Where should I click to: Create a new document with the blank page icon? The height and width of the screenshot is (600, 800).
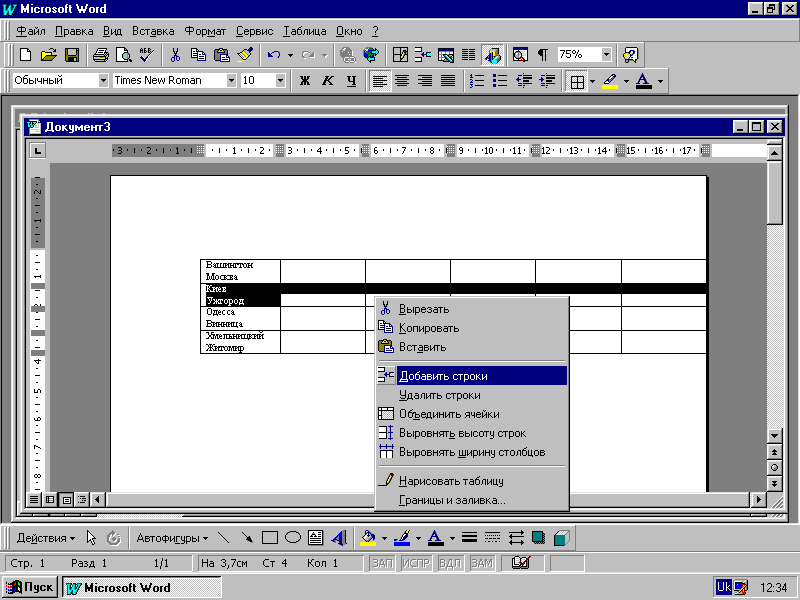click(x=25, y=55)
